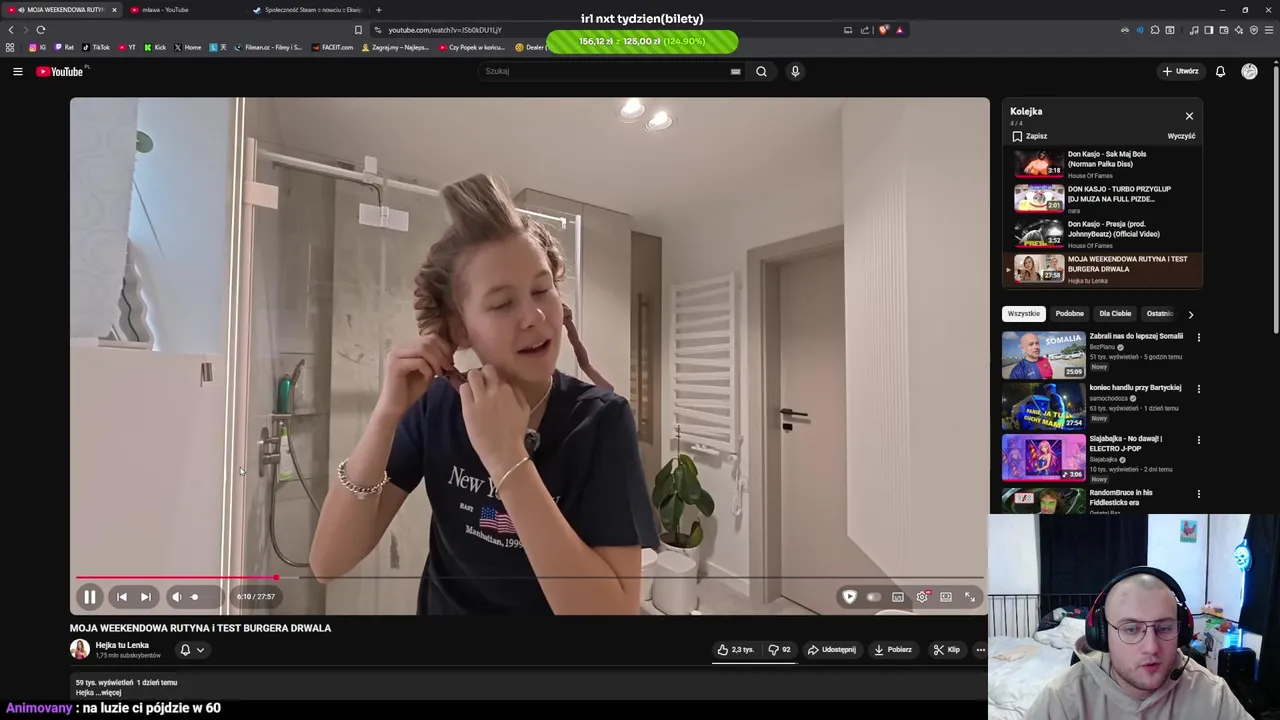This screenshot has width=1280, height=720.
Task: Open the browser extensions puzzle icon
Action: tap(1155, 30)
